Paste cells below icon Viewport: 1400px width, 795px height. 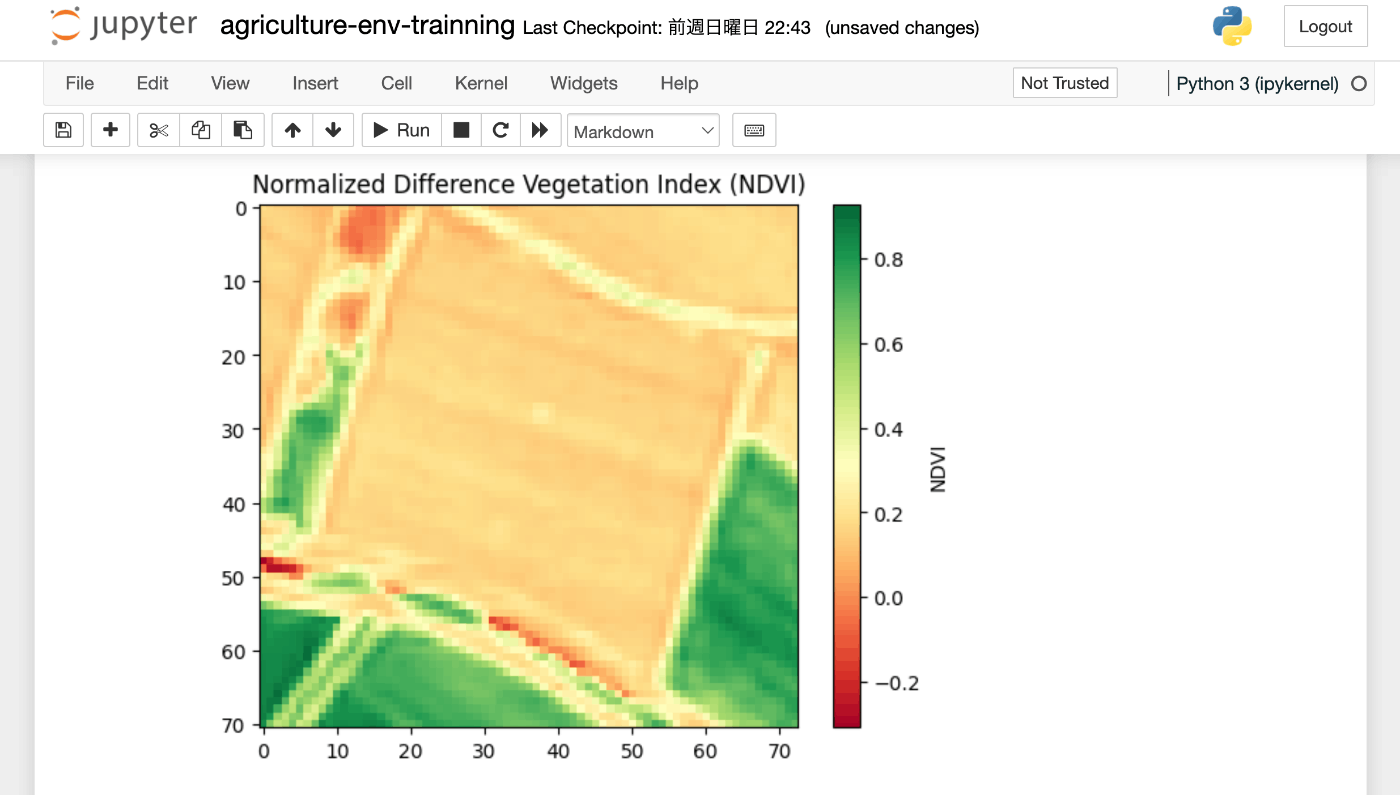243,130
